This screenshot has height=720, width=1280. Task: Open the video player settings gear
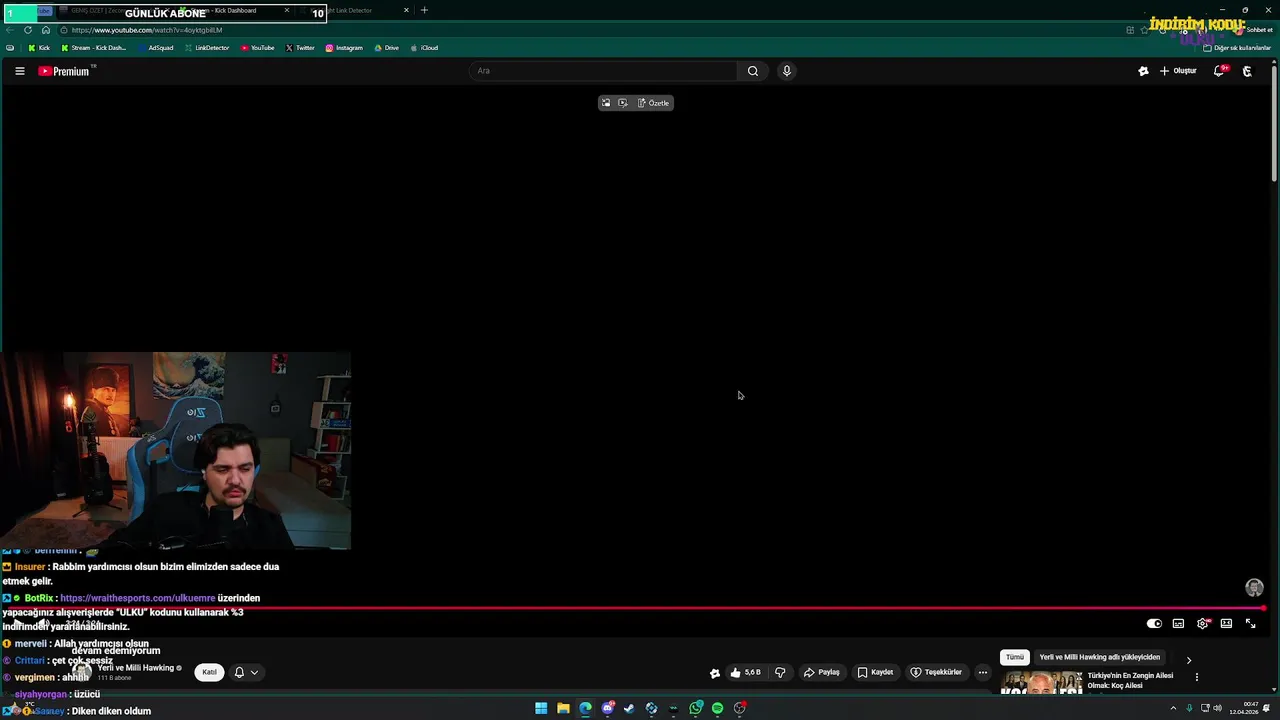tap(1203, 624)
